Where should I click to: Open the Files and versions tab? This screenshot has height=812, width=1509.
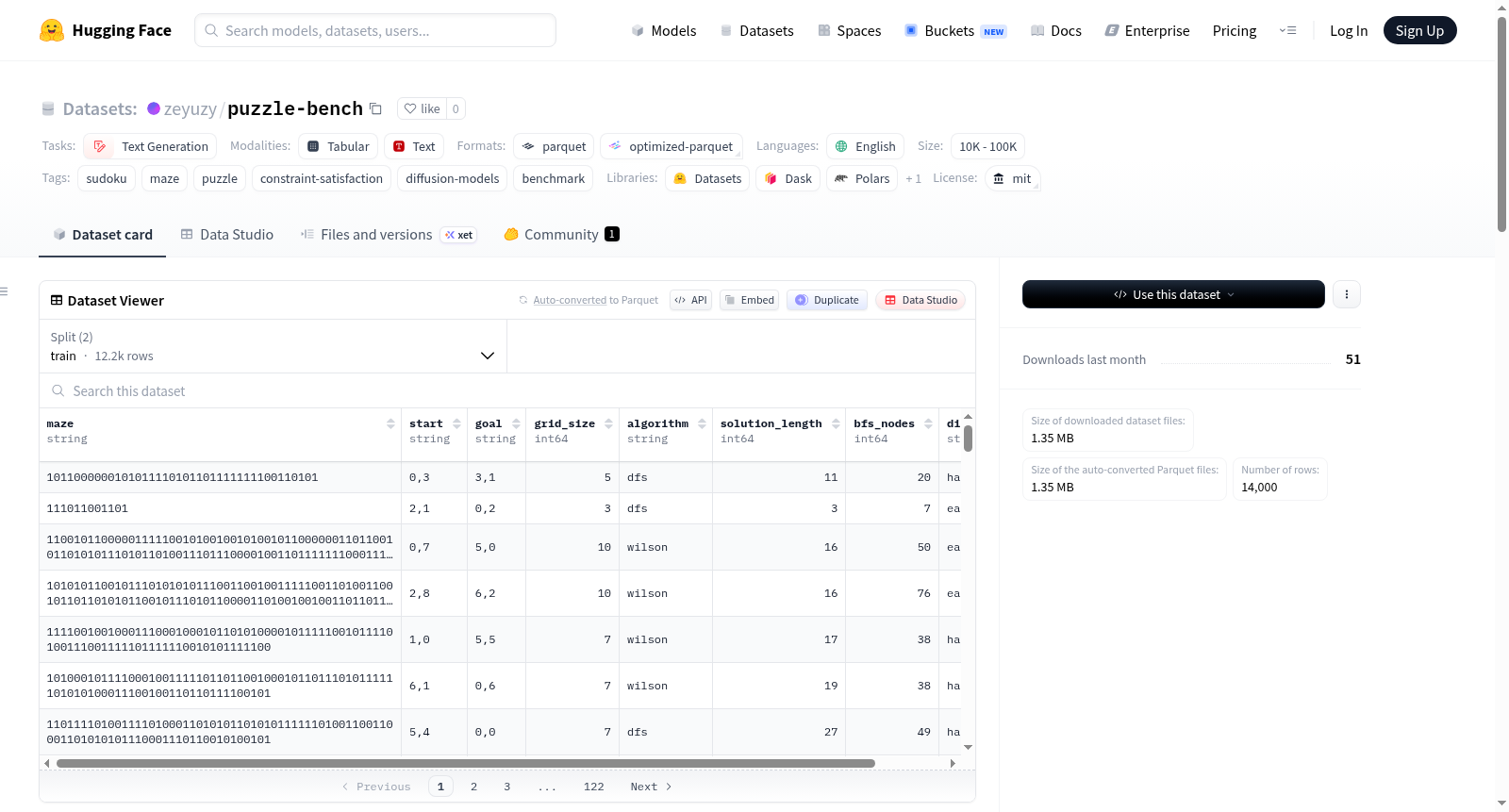tap(388, 234)
